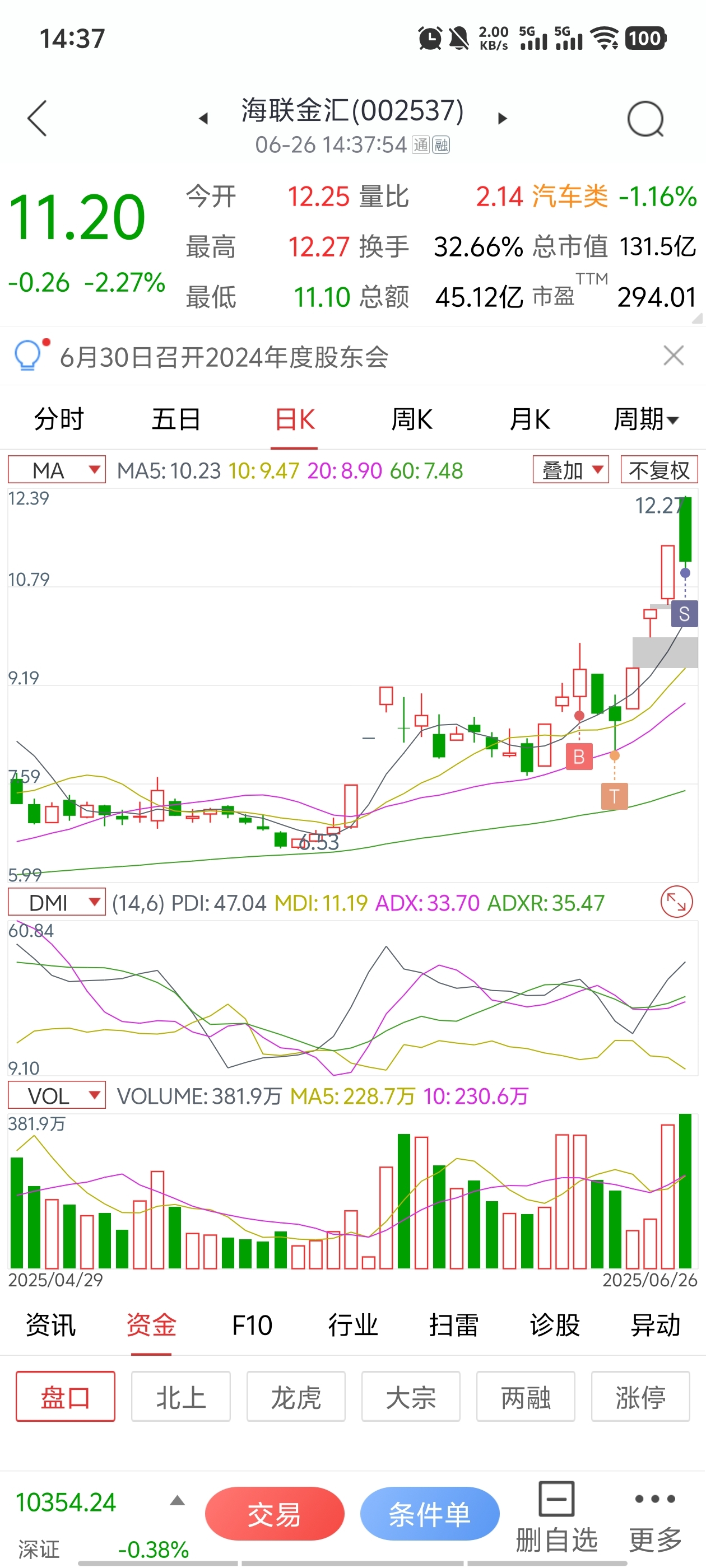Switch to the 分时 tab
Viewport: 706px width, 1568px height.
click(x=59, y=419)
